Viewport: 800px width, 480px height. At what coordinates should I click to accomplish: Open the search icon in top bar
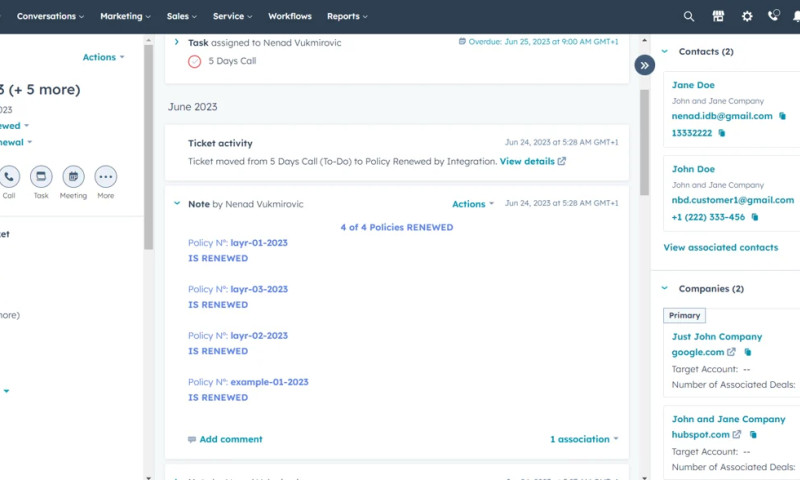coord(688,16)
